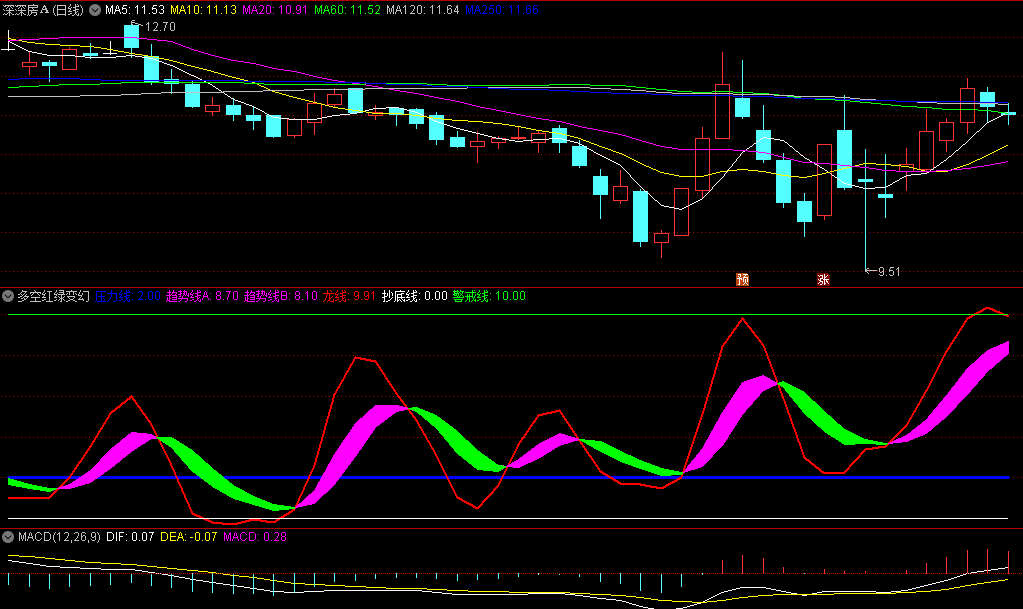Click the MACD(12,26,9) indicator name
The width and height of the screenshot is (1023, 609).
(59, 537)
